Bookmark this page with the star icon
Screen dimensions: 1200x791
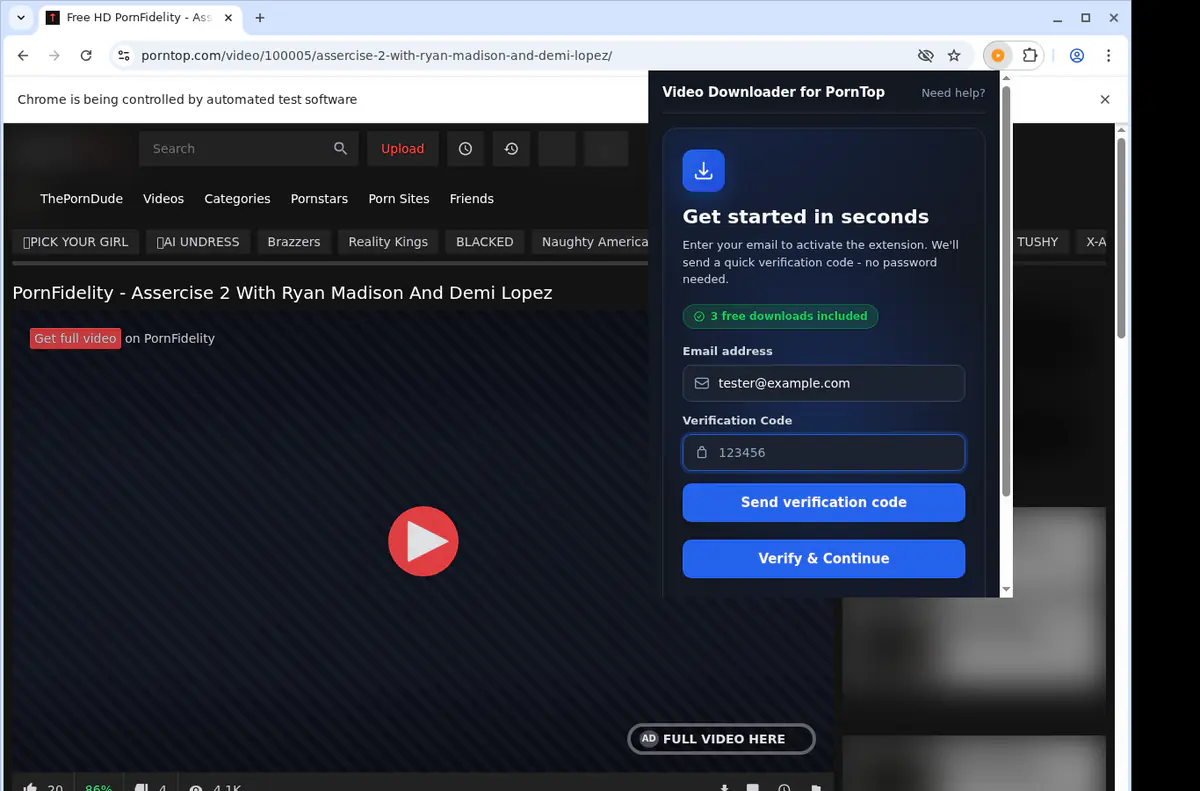[x=954, y=56]
